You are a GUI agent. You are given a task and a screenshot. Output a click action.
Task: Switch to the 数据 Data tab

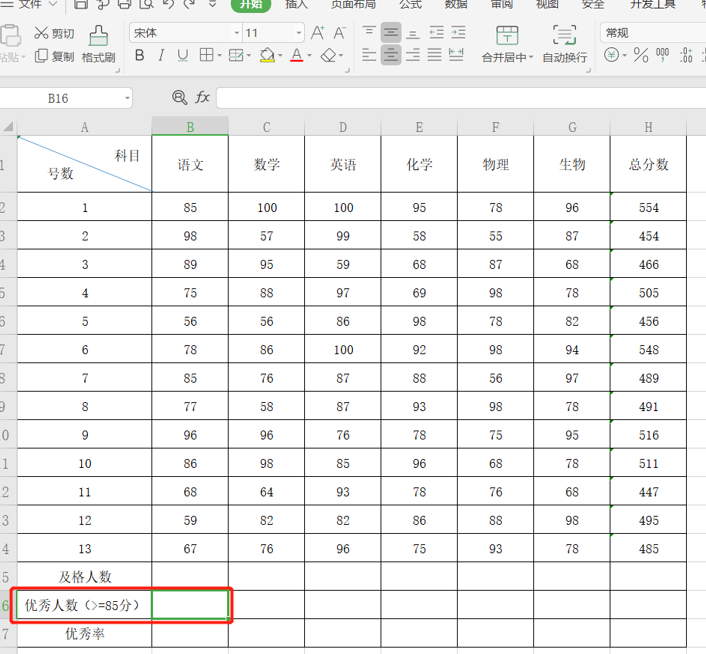coord(456,4)
